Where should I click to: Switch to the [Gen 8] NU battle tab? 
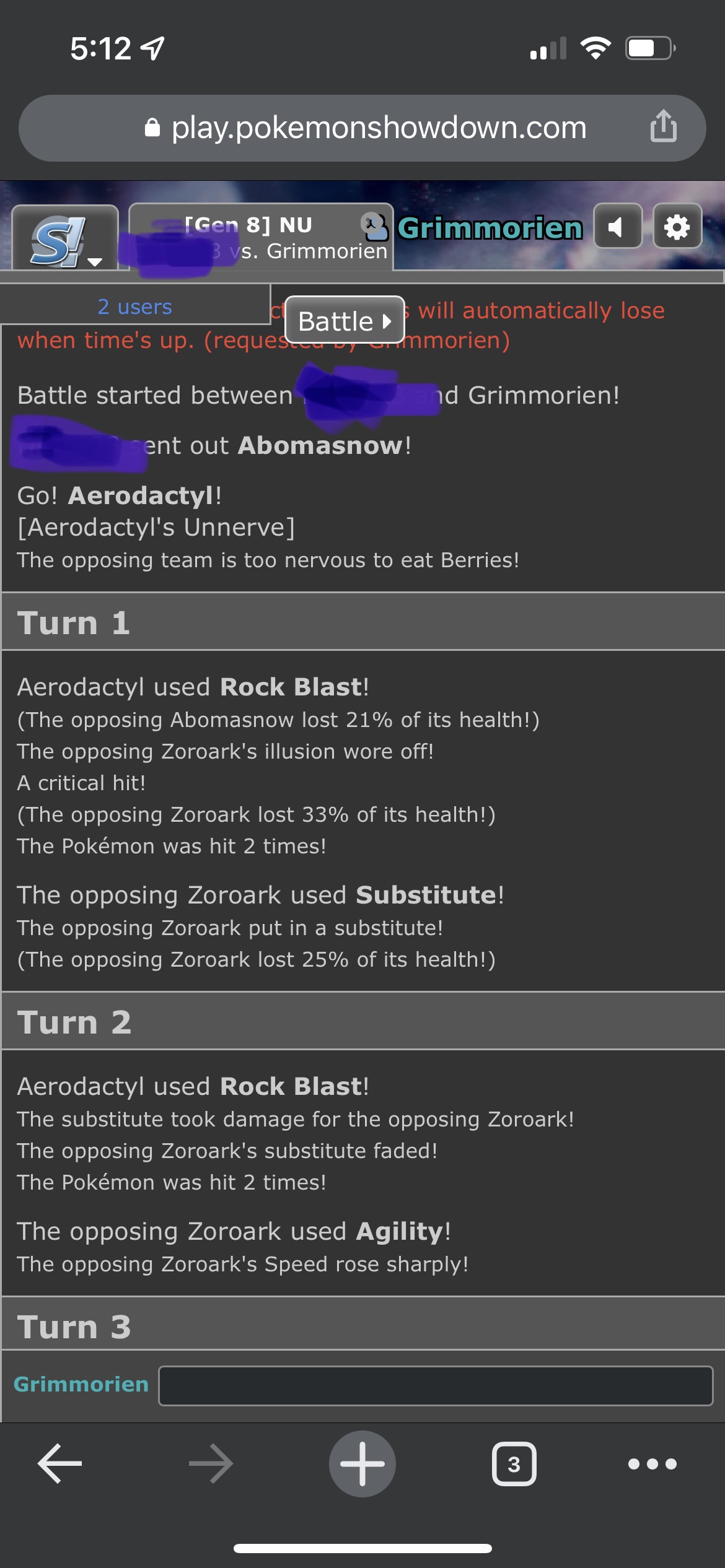(x=261, y=238)
